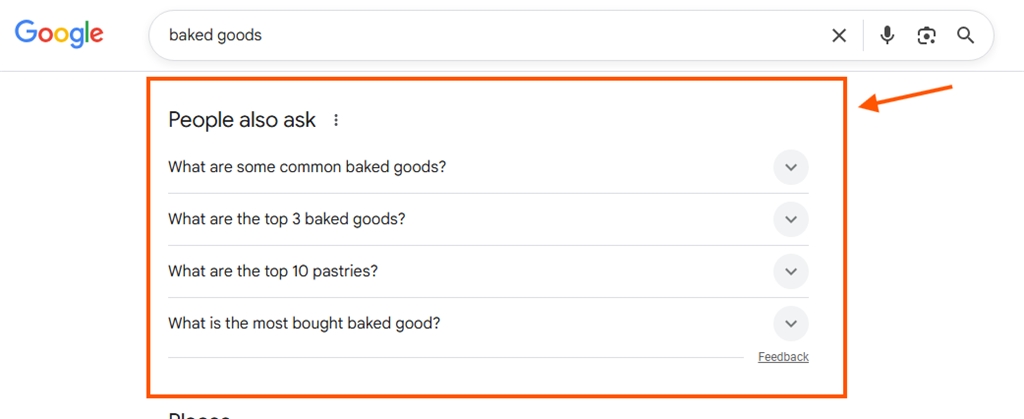The width and height of the screenshot is (1024, 419).
Task: Expand chevron for common baked goods question
Action: (x=791, y=167)
